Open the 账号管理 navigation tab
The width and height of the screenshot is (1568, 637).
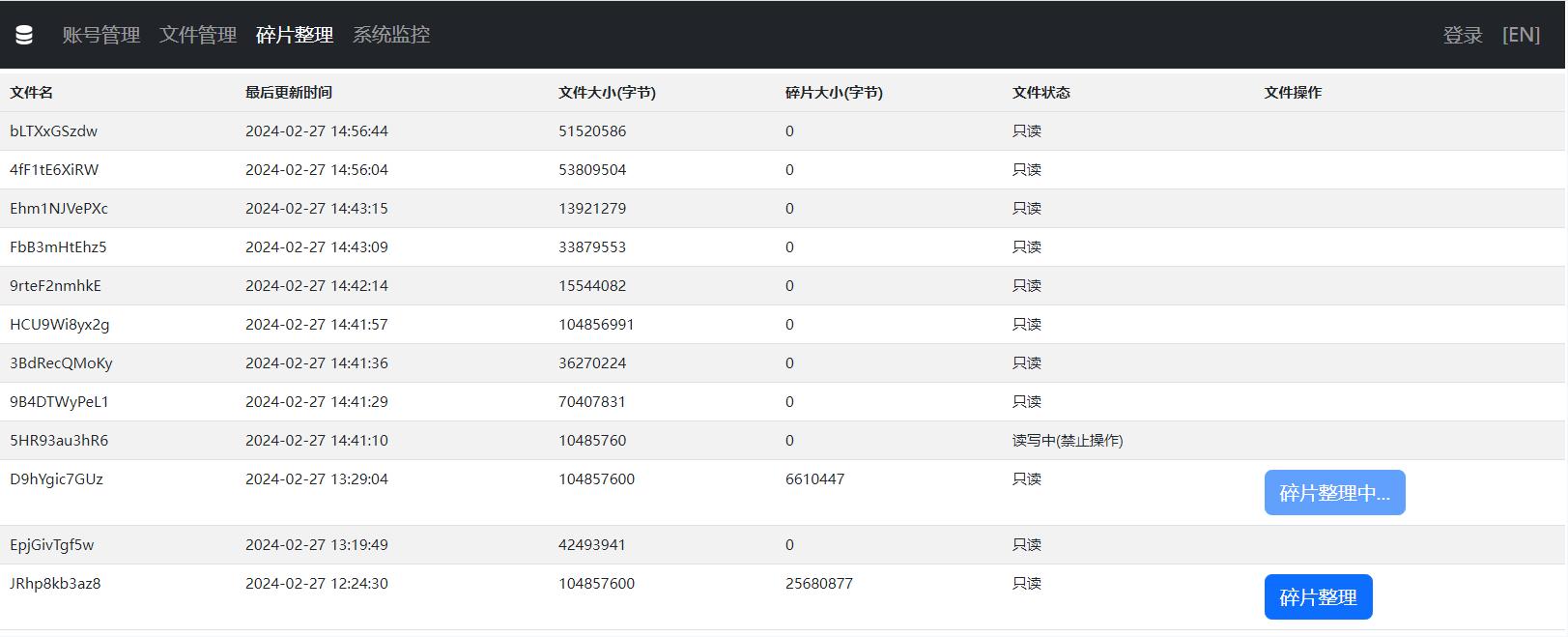coord(101,35)
